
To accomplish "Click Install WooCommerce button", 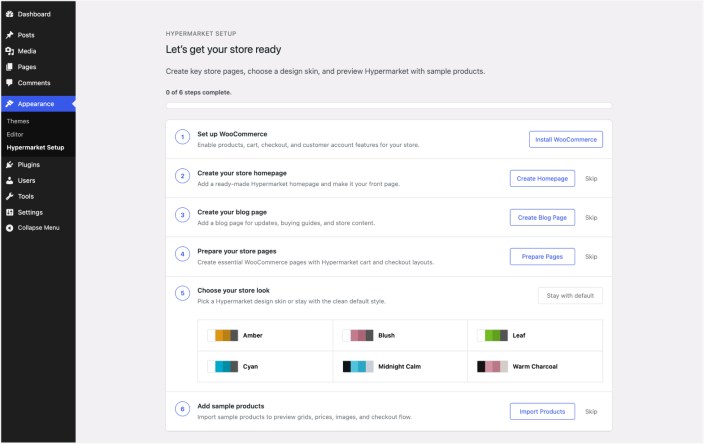I will coord(566,140).
